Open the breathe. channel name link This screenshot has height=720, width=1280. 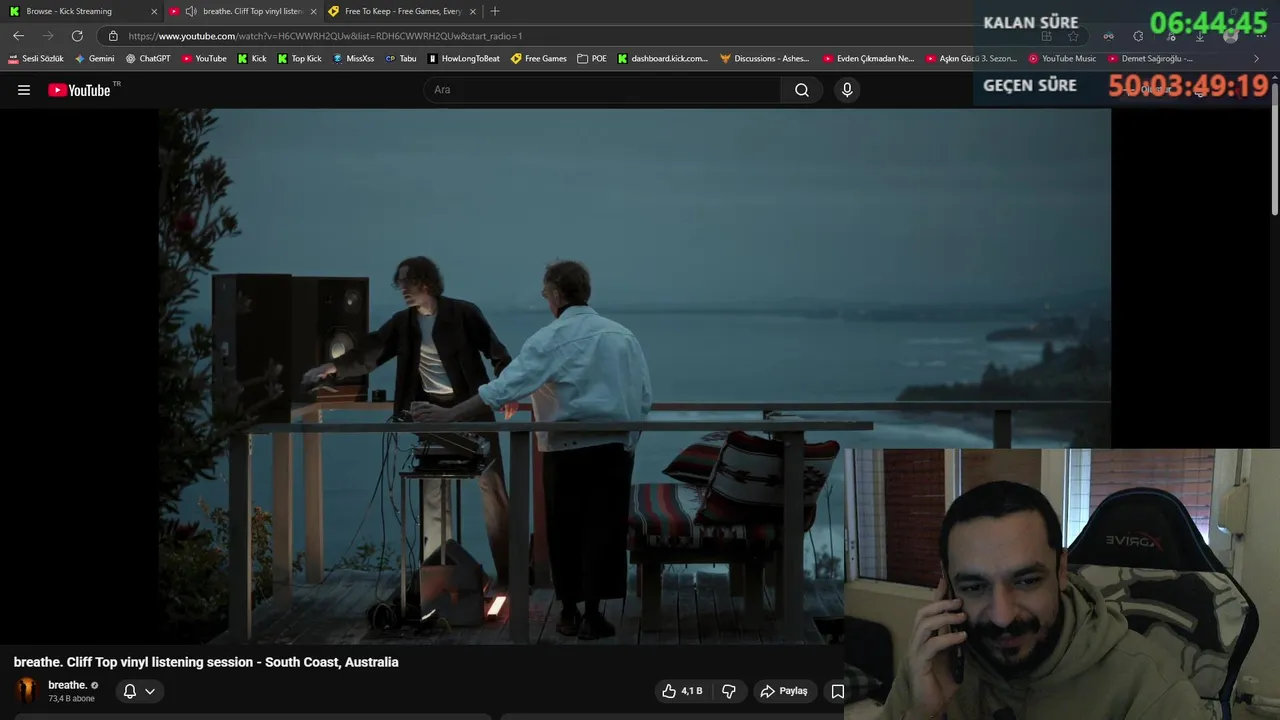[68, 685]
